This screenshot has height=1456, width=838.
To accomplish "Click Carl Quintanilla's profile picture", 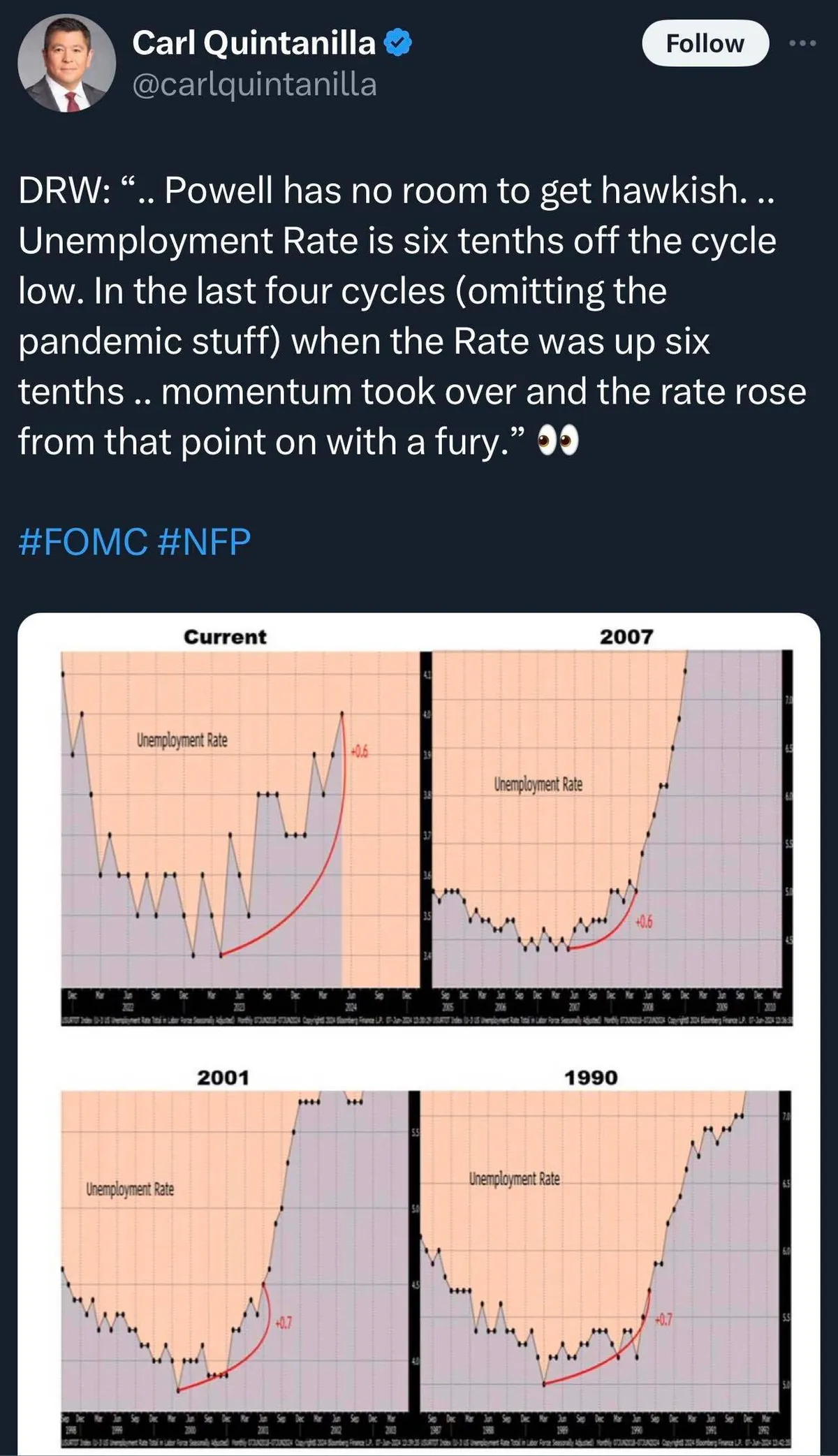I will (66, 64).
